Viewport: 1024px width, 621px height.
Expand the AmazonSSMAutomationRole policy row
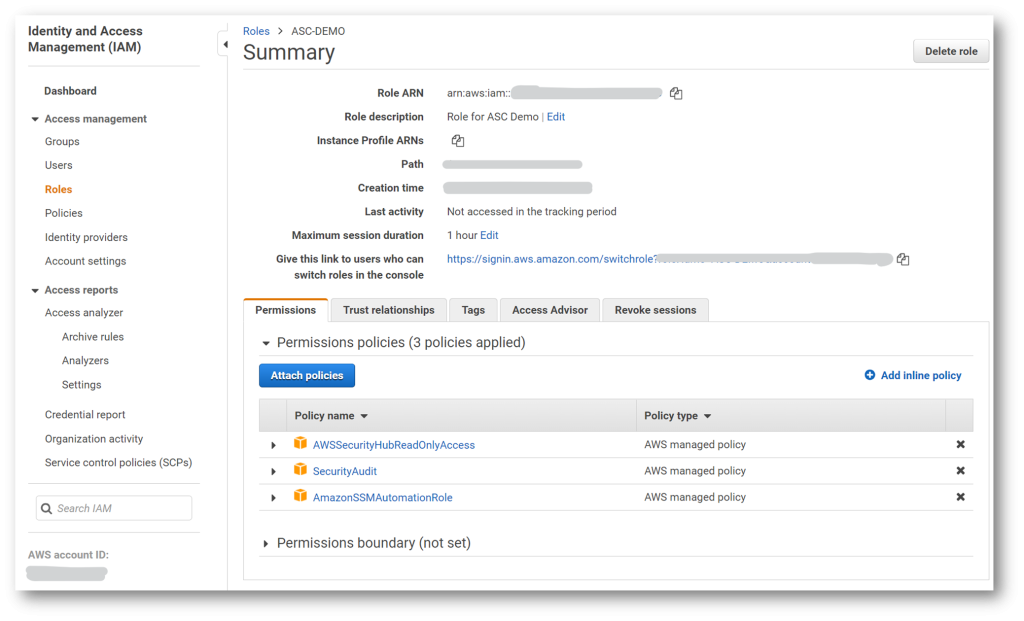pos(274,498)
